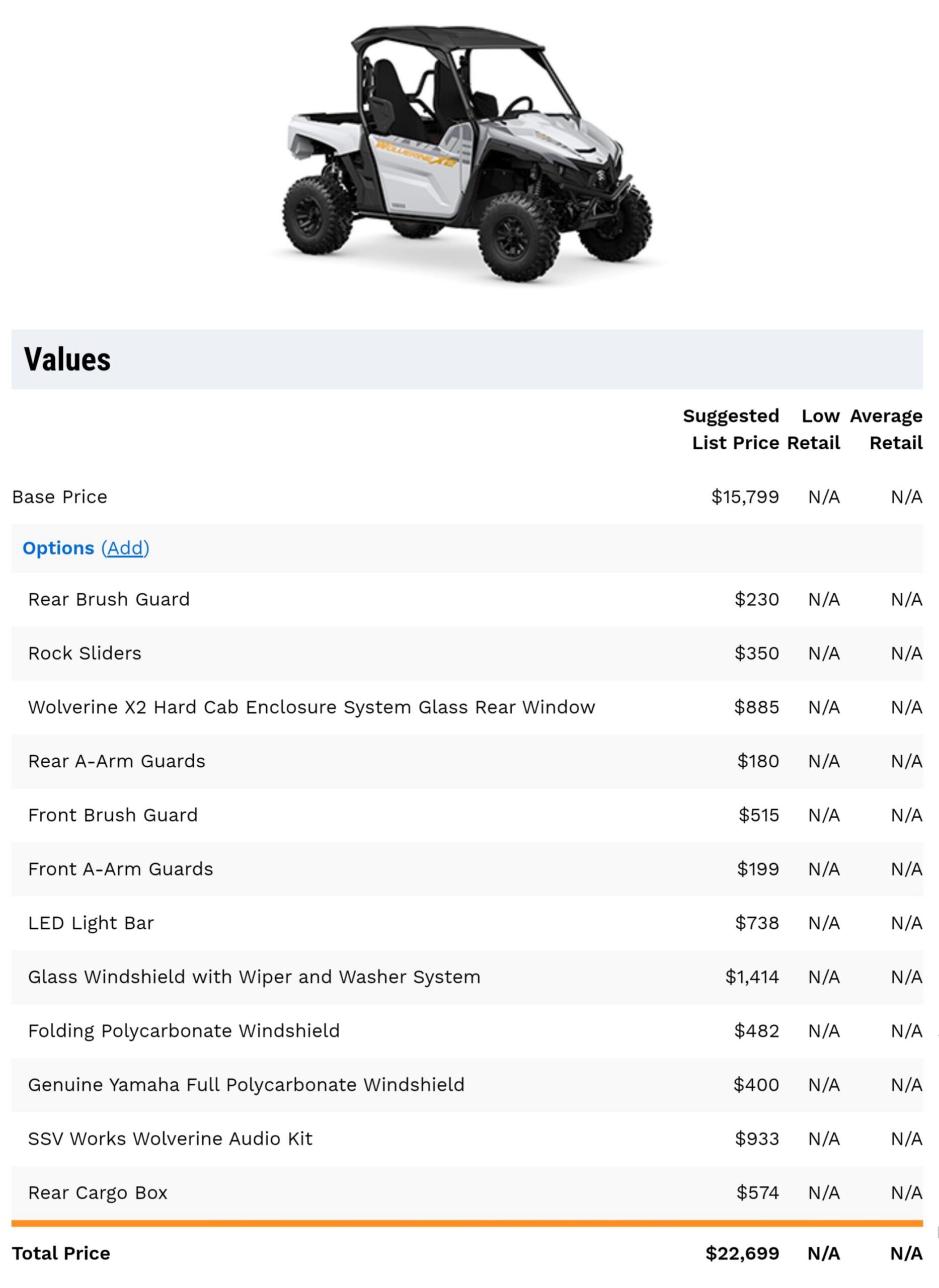Image resolution: width=939 pixels, height=1288 pixels.
Task: Click the Front Brush Guard option
Action: (x=113, y=815)
